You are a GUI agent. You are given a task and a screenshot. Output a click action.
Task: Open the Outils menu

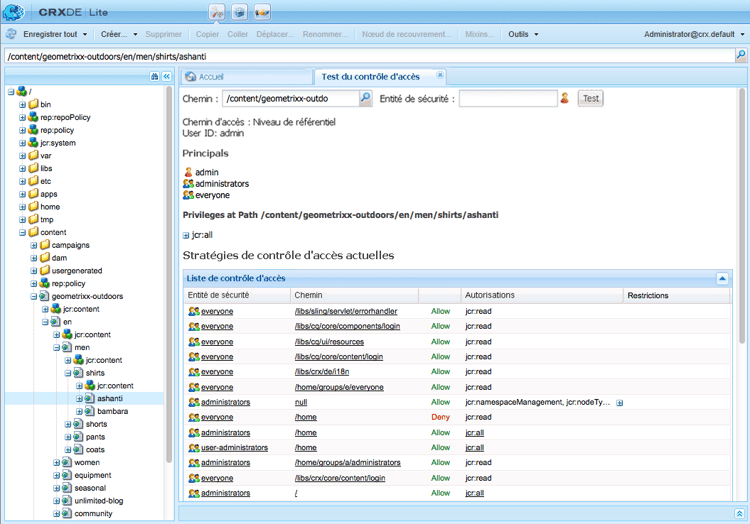click(523, 34)
